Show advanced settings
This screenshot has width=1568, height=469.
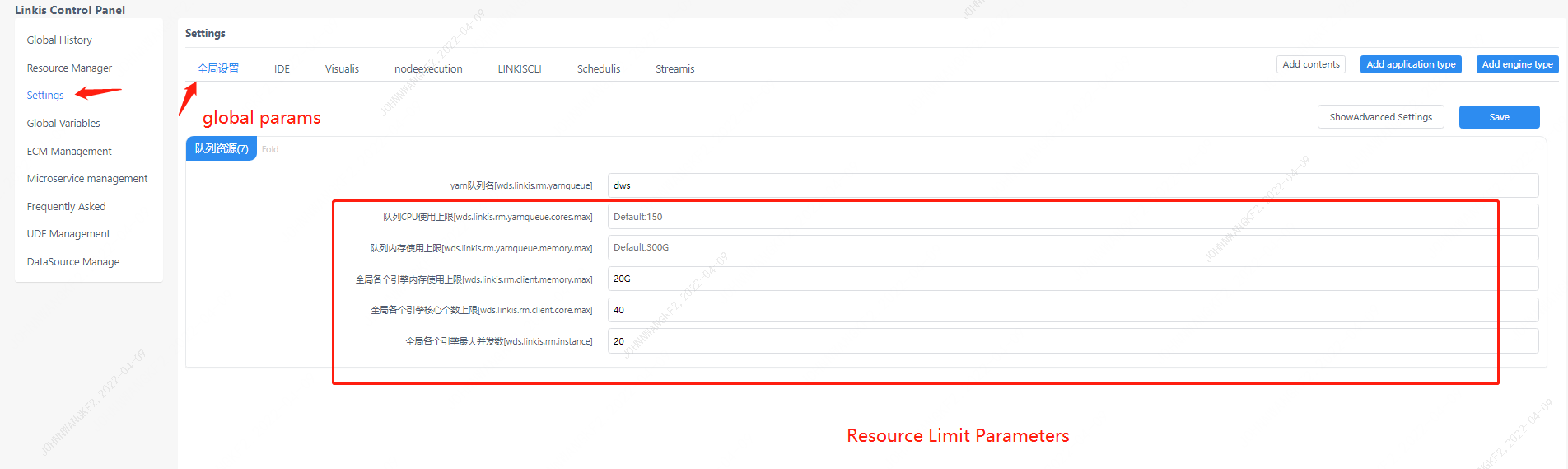point(1380,117)
